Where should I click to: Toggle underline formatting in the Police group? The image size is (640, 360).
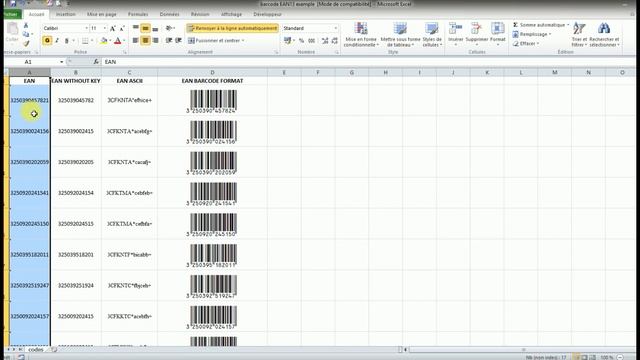tap(67, 40)
